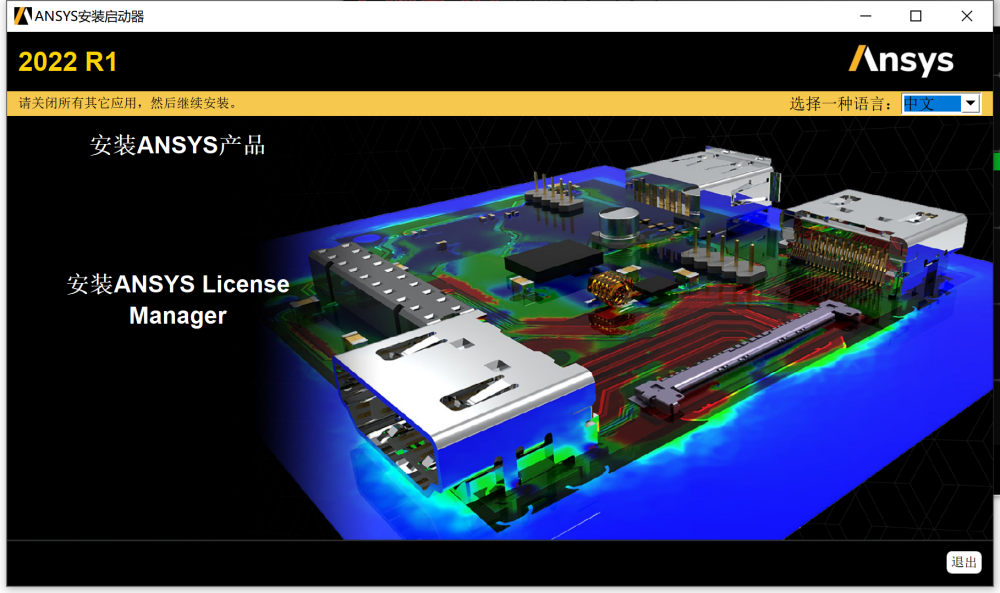Click the ANSYS安装启动器 window title
This screenshot has height=593, width=1000.
click(89, 17)
